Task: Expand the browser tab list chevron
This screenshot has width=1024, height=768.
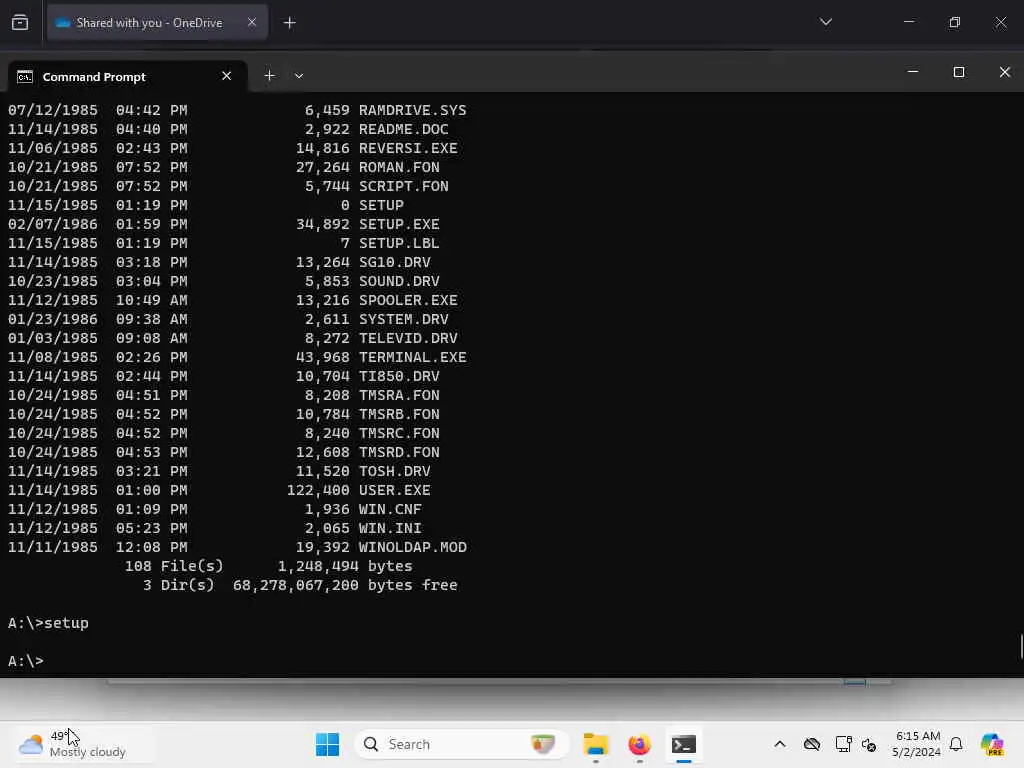Action: tap(825, 22)
